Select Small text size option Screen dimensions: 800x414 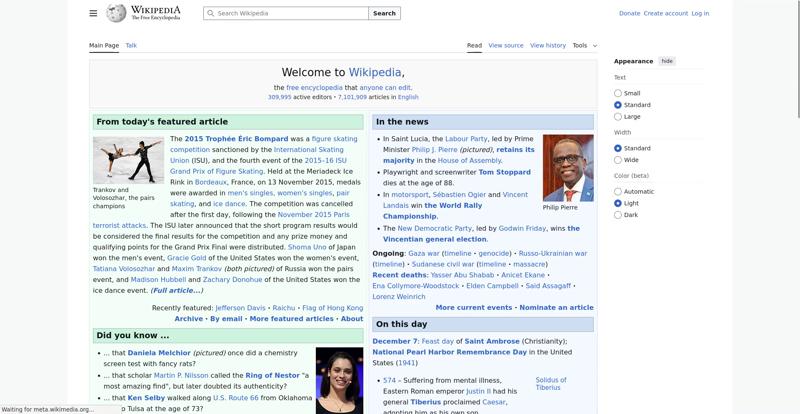coord(618,93)
